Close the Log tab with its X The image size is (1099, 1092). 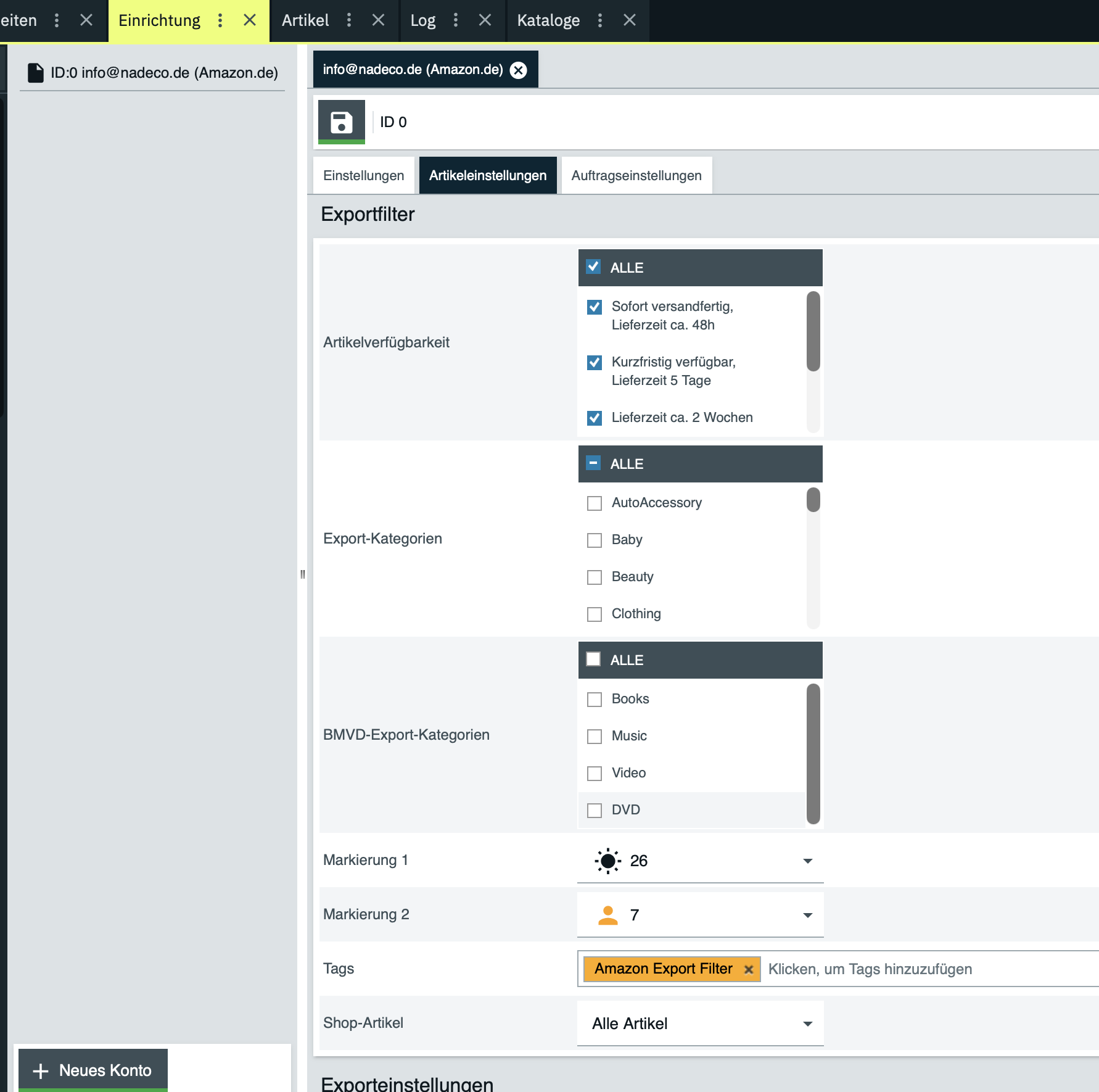click(x=485, y=20)
